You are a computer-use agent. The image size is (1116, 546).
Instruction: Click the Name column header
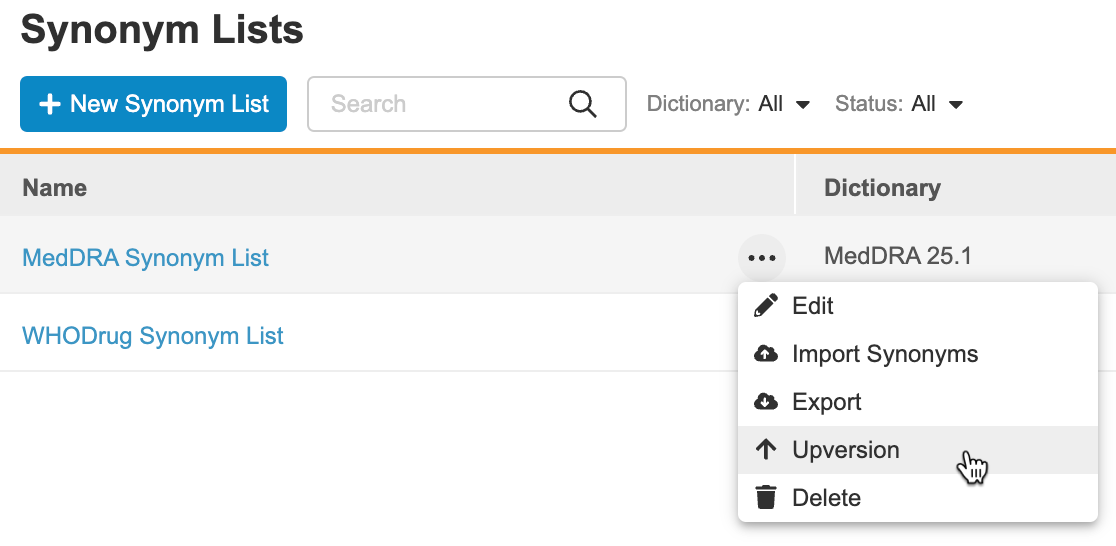(55, 188)
